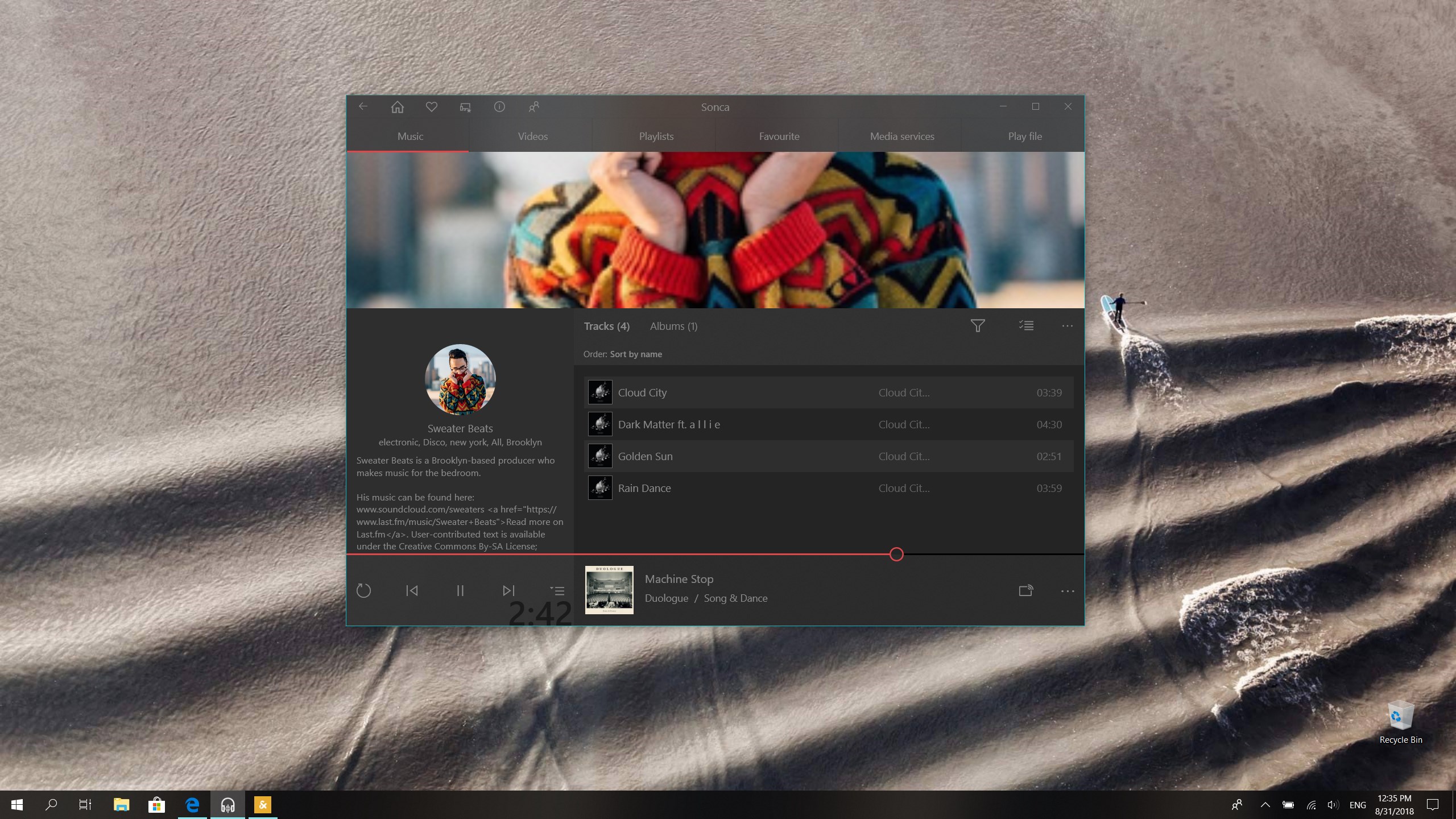Open the filter icon above the track list
This screenshot has width=1456, height=819.
pyautogui.click(x=978, y=325)
